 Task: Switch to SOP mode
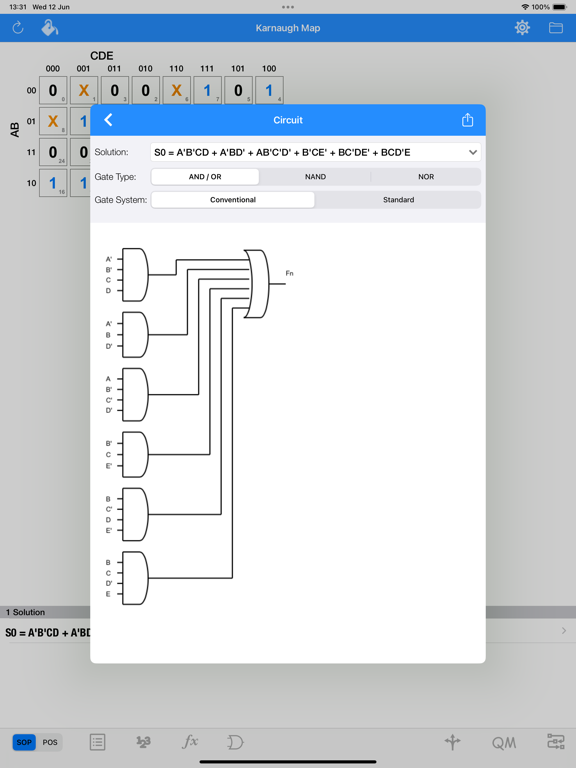tap(24, 742)
